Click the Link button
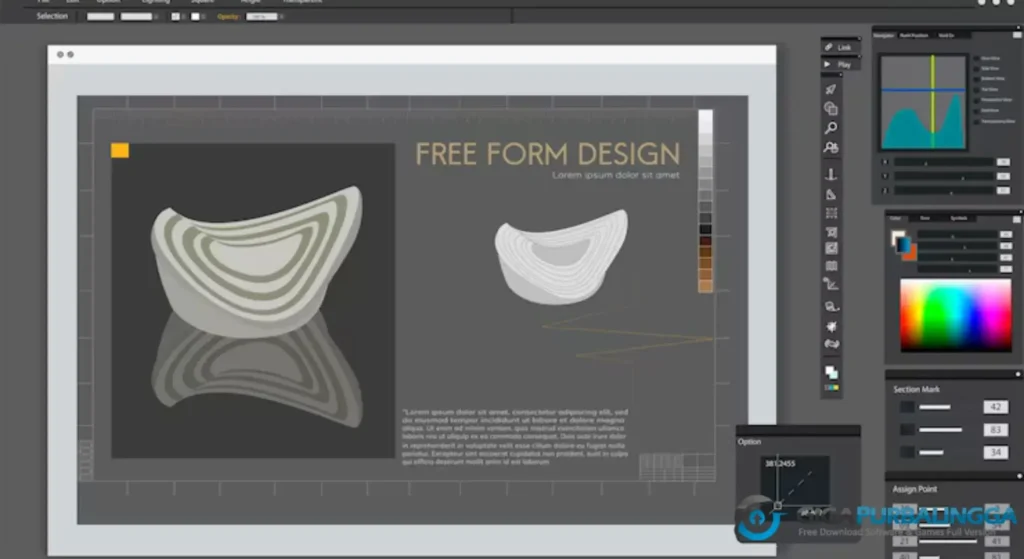The height and width of the screenshot is (559, 1024). point(840,47)
